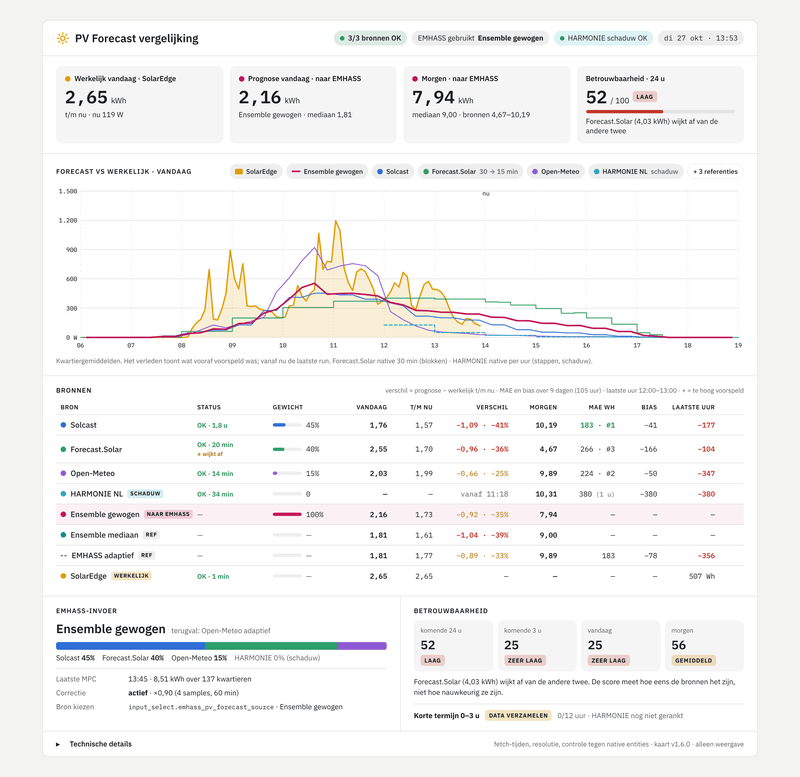Click the Correctie actief ×0,90 value
The image size is (800, 777).
point(183,693)
